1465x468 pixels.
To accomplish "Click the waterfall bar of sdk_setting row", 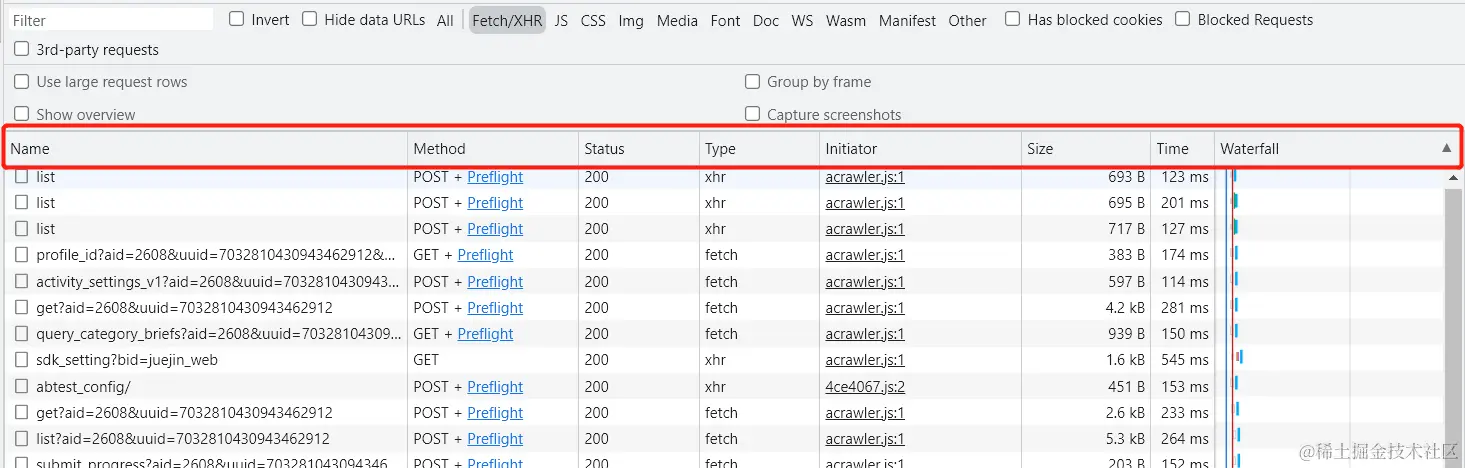I will coord(1239,356).
